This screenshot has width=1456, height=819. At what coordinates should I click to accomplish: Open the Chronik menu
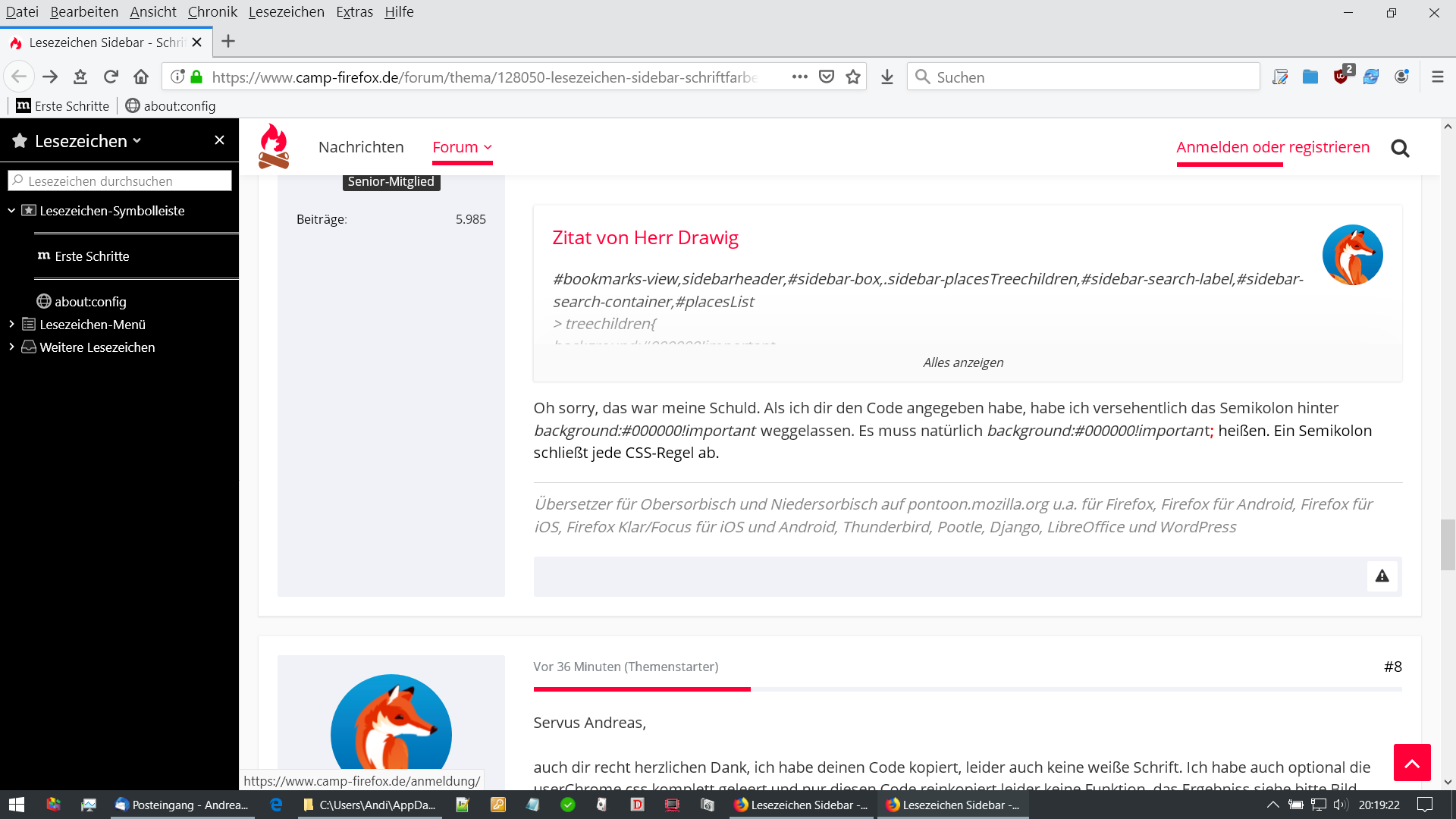point(212,12)
